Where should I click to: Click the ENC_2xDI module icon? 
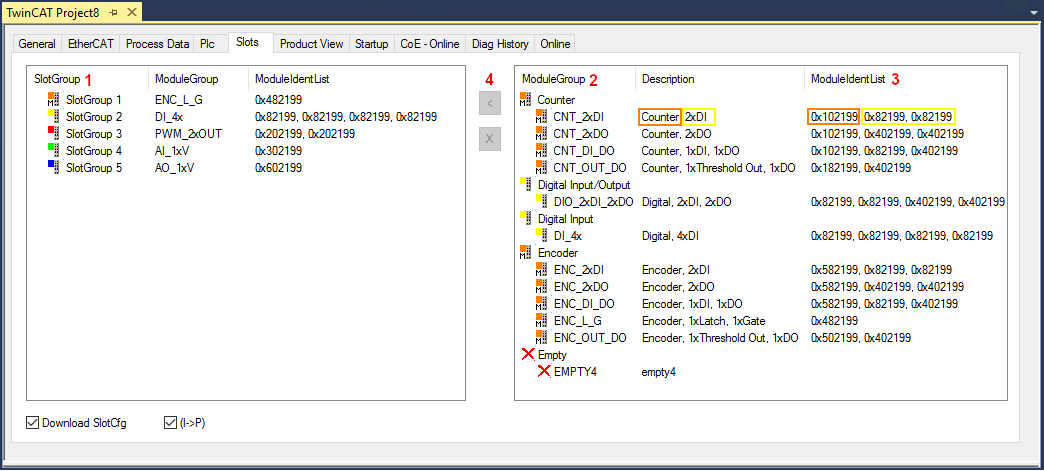(x=542, y=270)
